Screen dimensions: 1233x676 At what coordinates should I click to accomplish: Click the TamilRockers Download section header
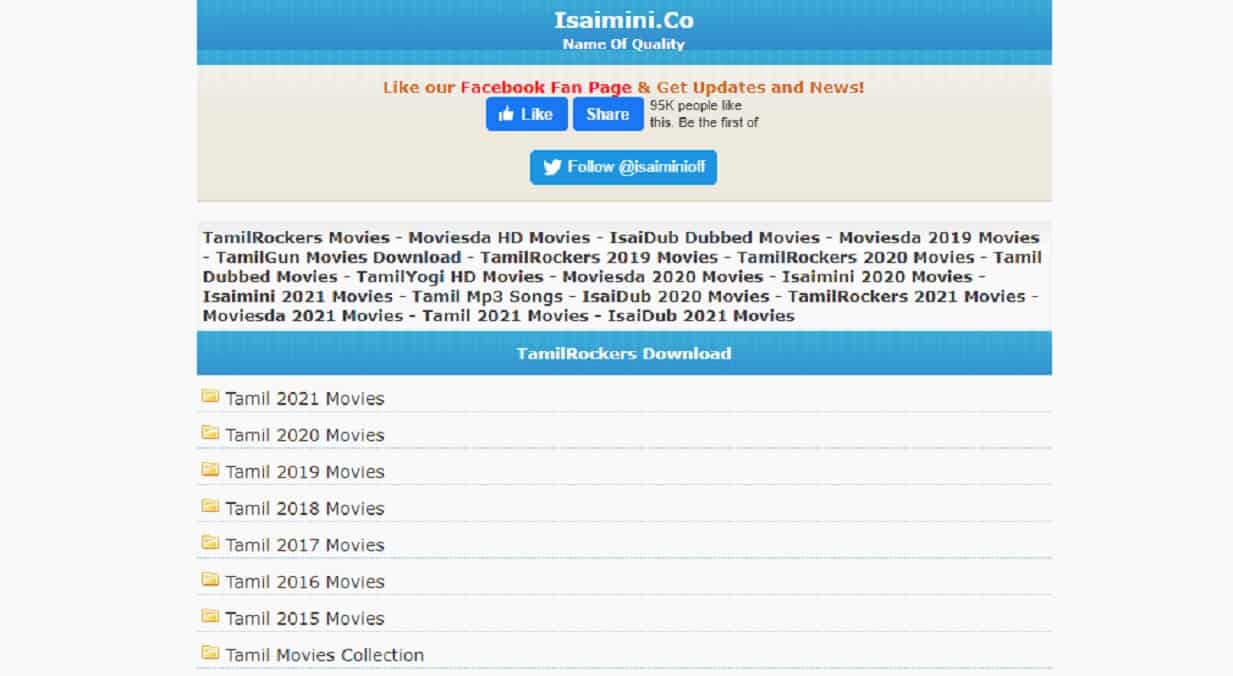point(623,353)
